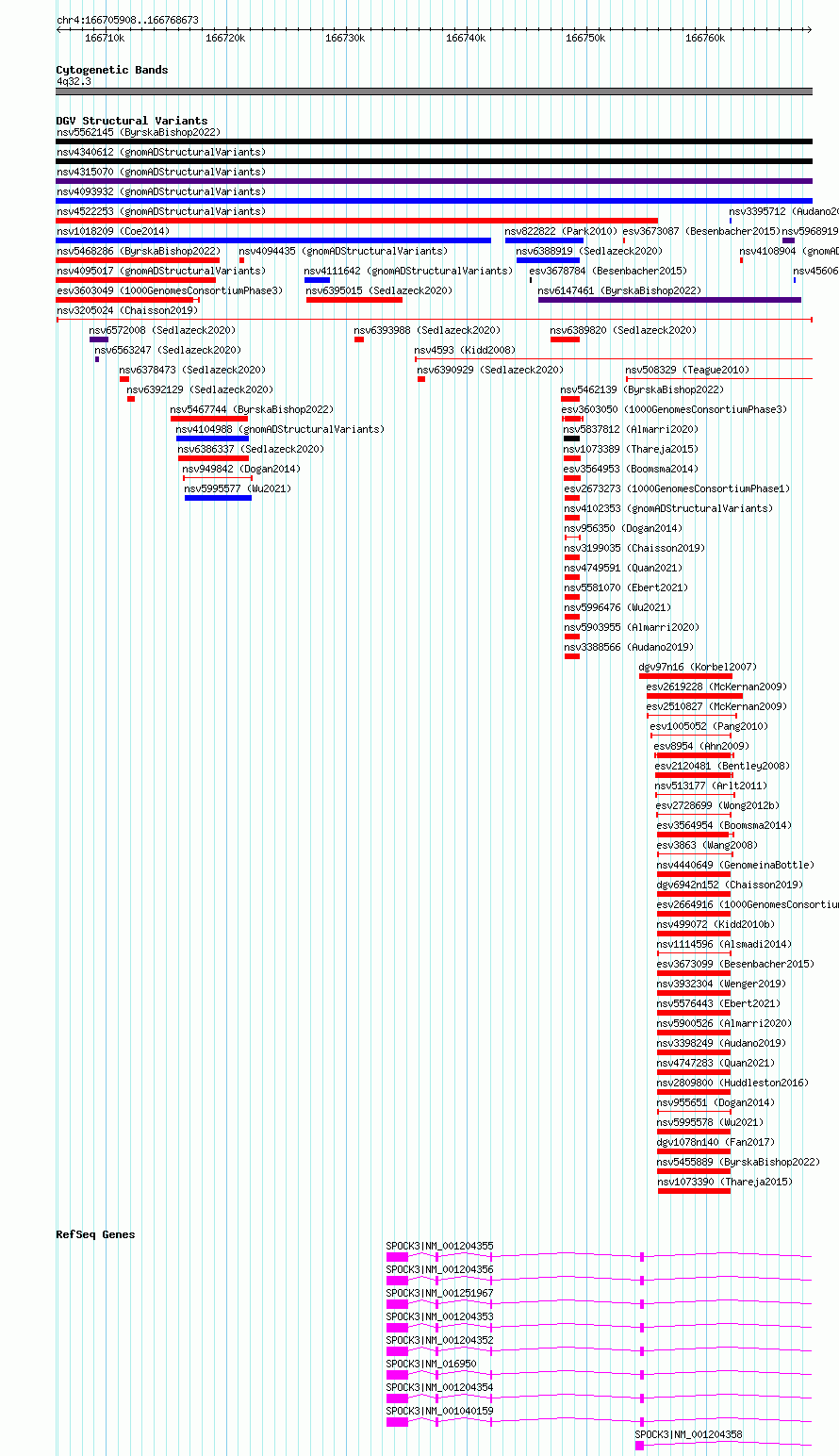Screen dimensions: 839x1456
Task: Click esv3603049 1000GenomesConsortiumPhase3 label
Action: click(170, 291)
